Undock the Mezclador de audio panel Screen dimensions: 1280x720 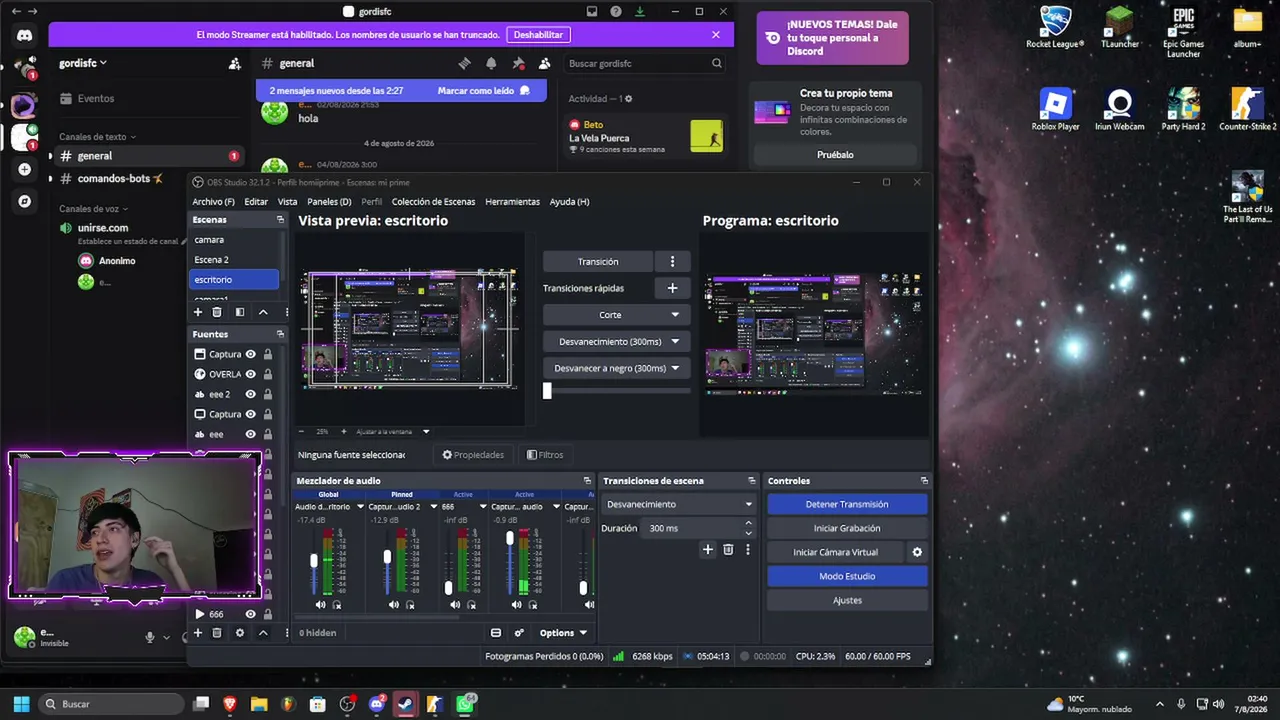coord(587,481)
